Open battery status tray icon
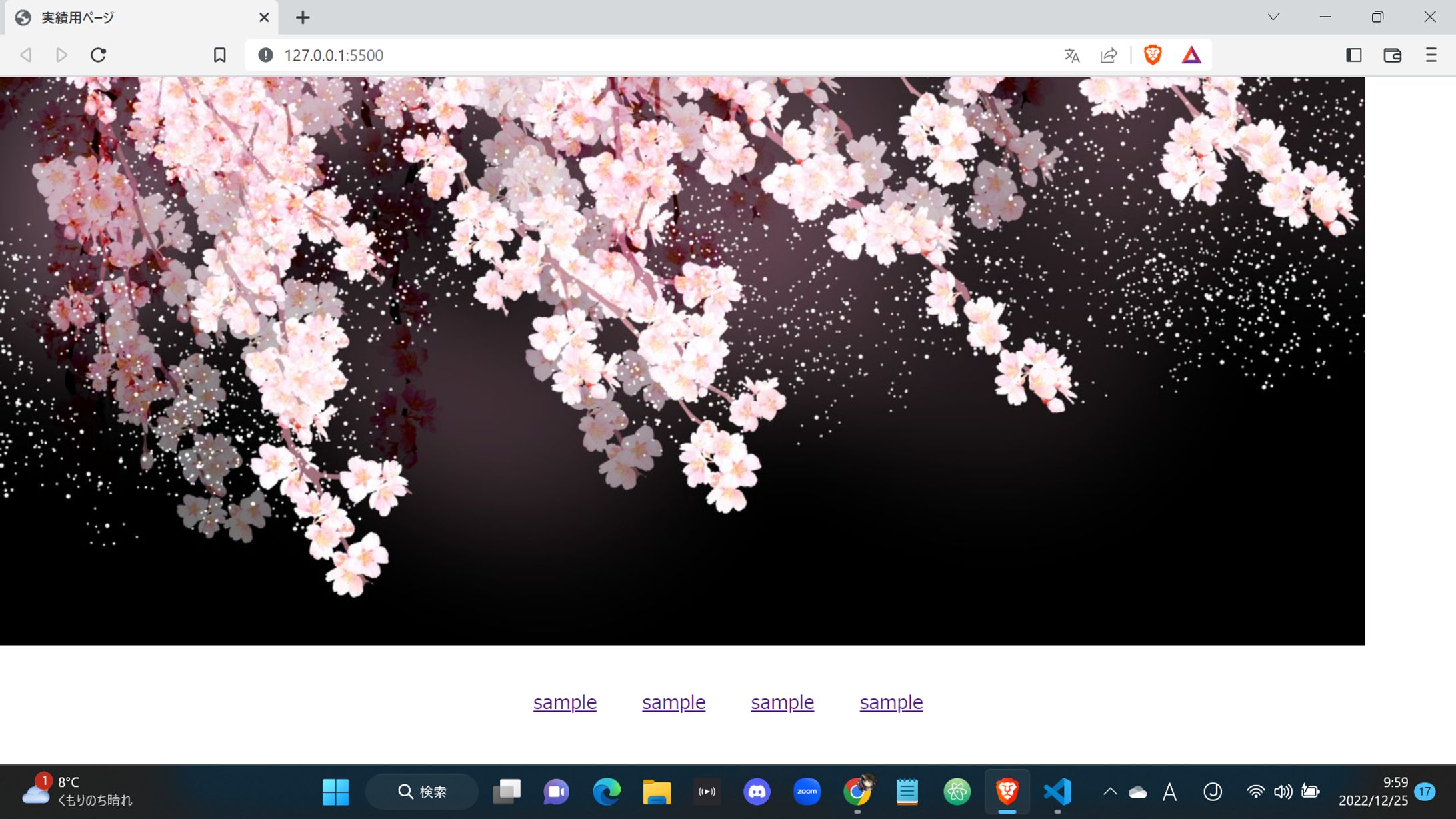Image resolution: width=1456 pixels, height=819 pixels. coord(1311,792)
